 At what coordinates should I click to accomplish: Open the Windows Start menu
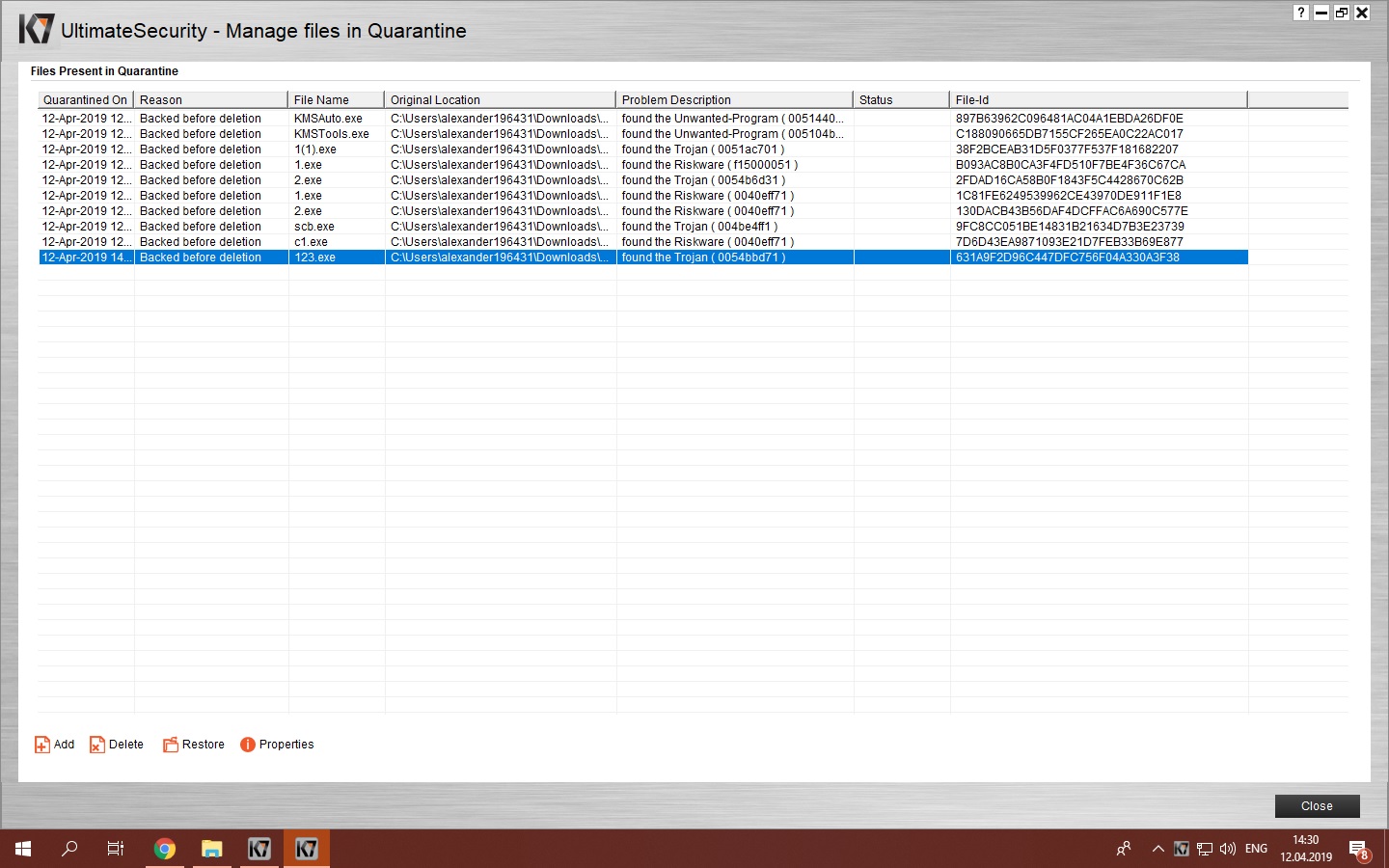click(x=23, y=849)
